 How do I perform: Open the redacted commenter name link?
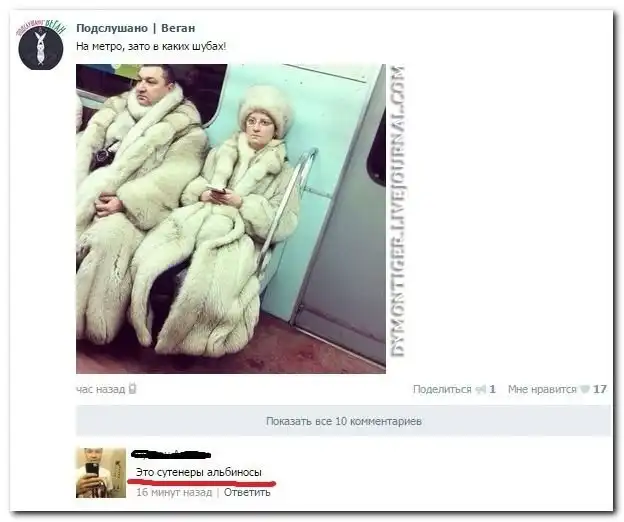[x=171, y=454]
